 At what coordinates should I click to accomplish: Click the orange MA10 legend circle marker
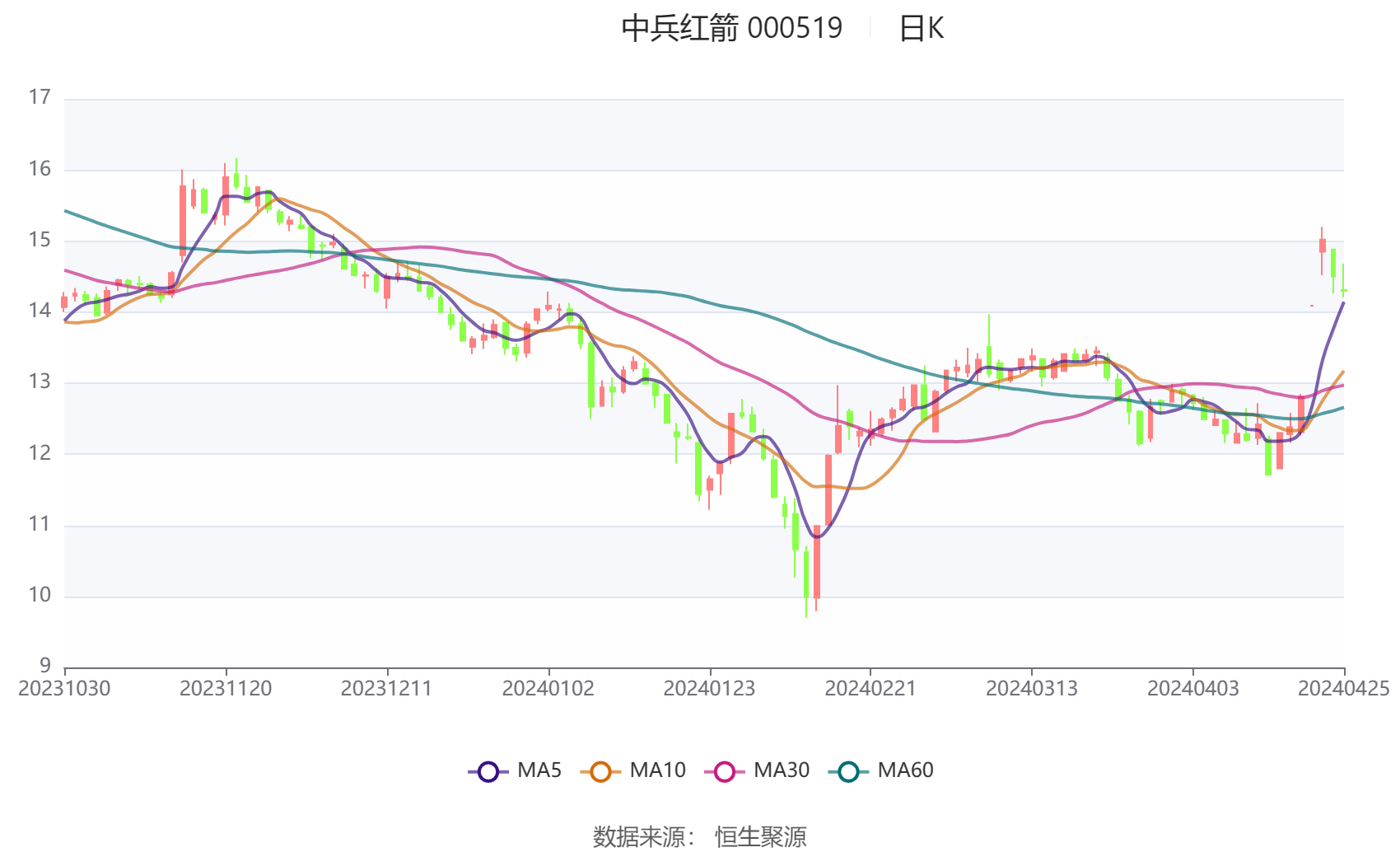pyautogui.click(x=600, y=771)
